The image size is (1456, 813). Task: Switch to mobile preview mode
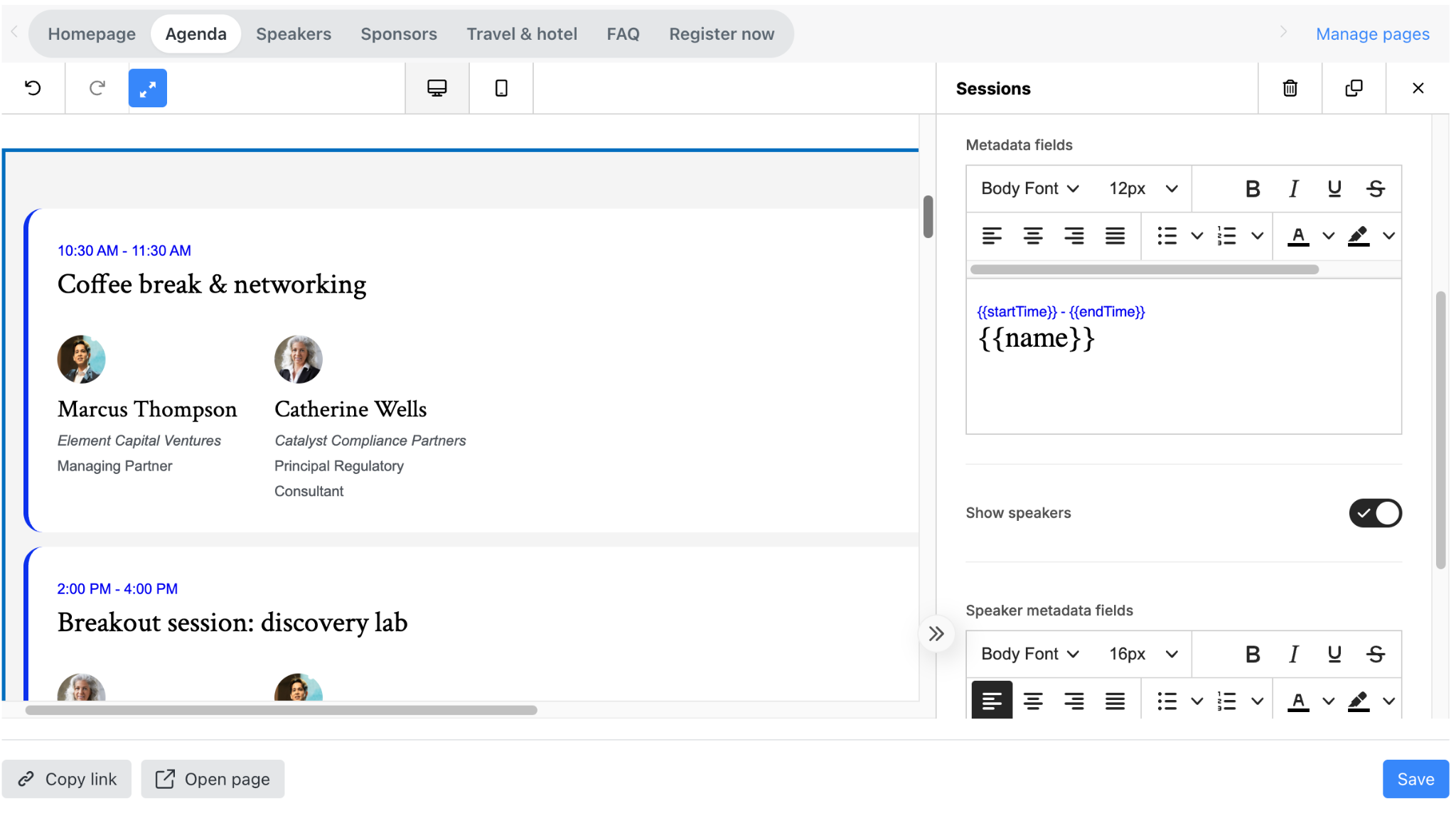click(x=501, y=88)
